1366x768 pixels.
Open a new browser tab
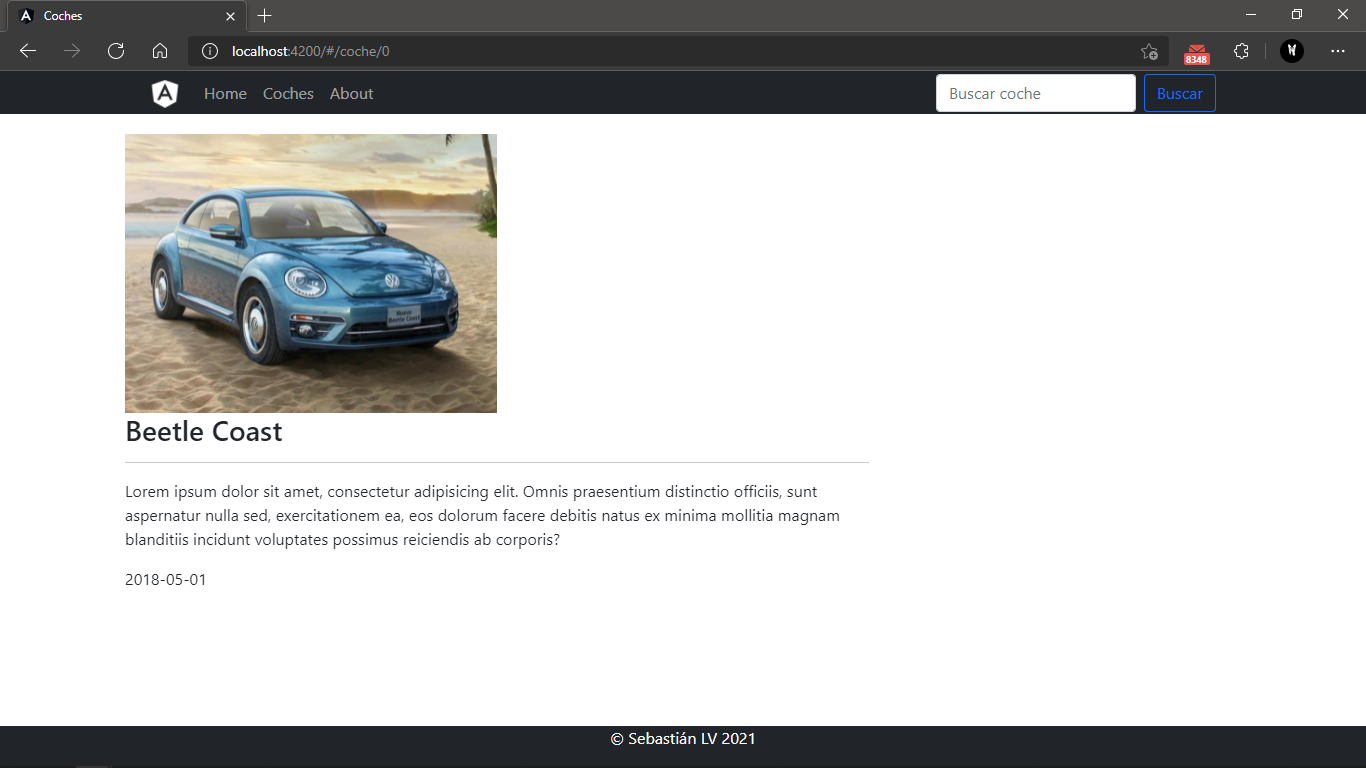coord(264,16)
